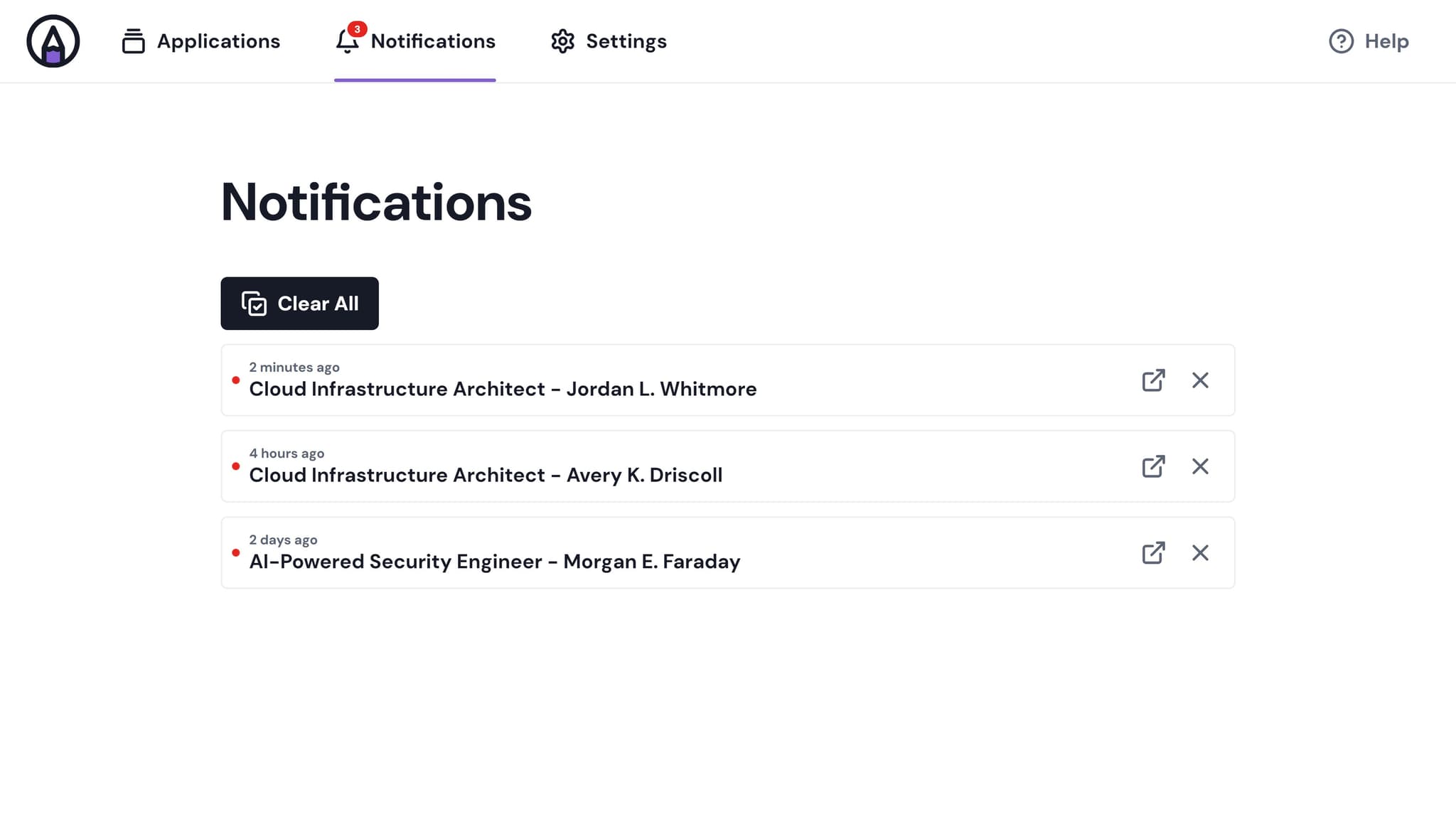Open the Applications tab
This screenshot has height=819, width=1456.
tap(200, 41)
